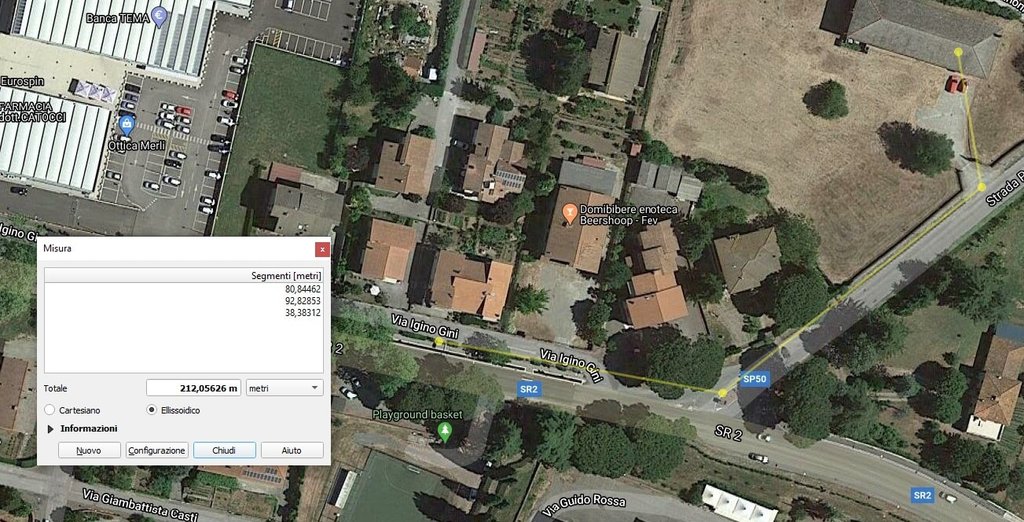Viewport: 1024px width, 522px height.
Task: Click the Segmenti [metri] column header
Action: pyautogui.click(x=184, y=276)
